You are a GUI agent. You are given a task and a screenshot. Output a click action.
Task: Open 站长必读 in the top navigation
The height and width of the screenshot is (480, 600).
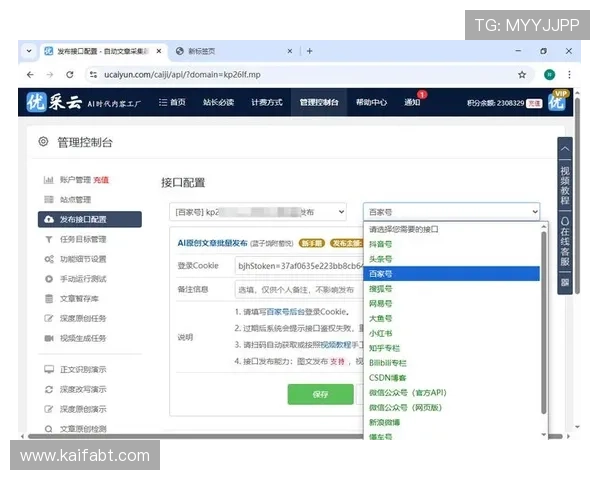click(218, 102)
